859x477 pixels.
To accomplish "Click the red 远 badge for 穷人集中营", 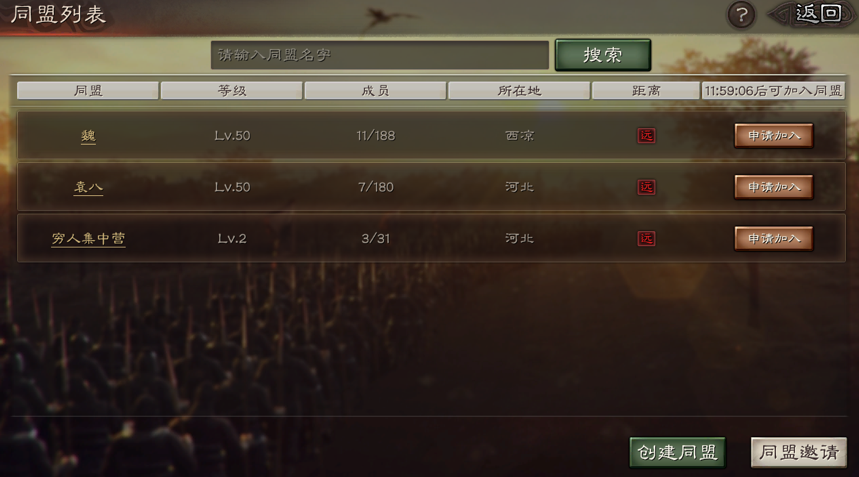I will point(646,238).
